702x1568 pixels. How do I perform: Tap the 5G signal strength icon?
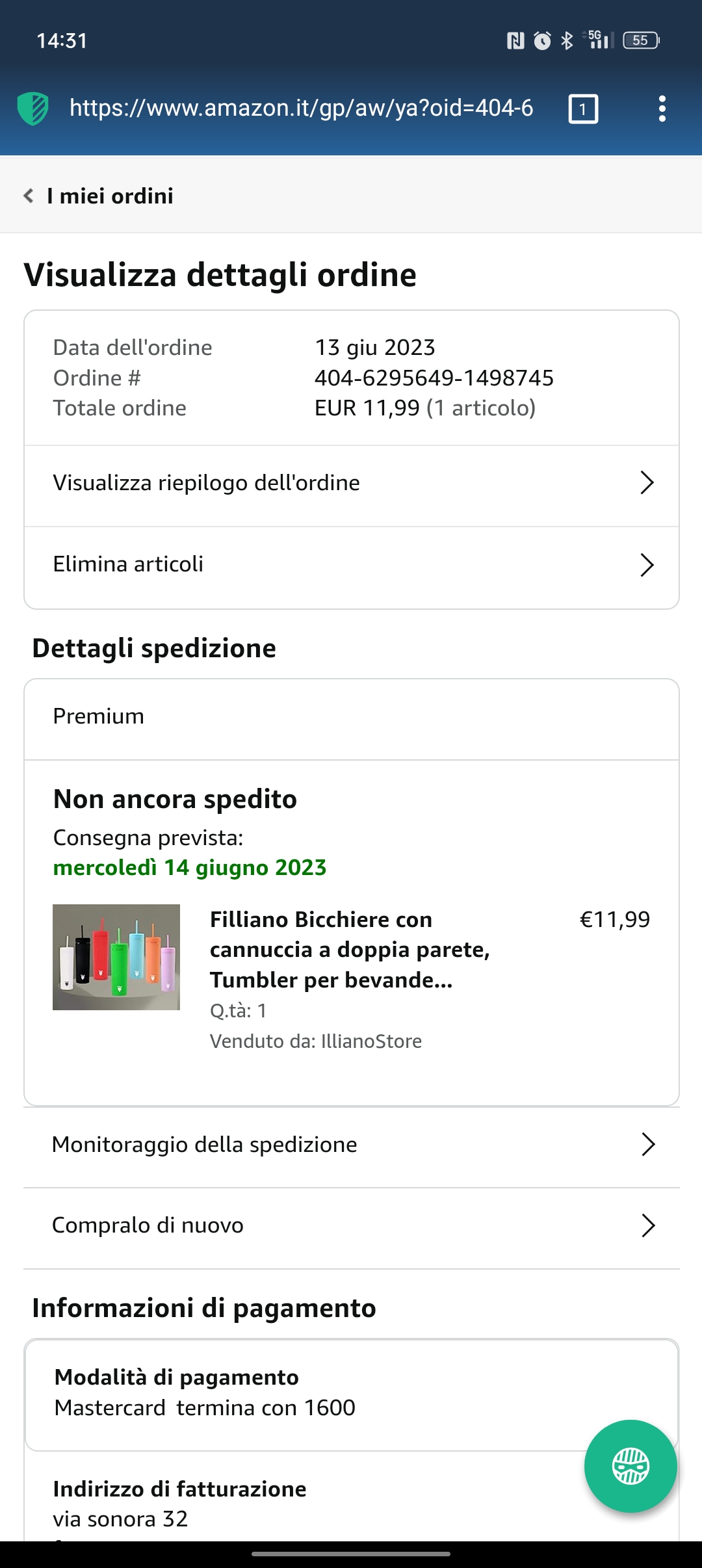point(599,40)
